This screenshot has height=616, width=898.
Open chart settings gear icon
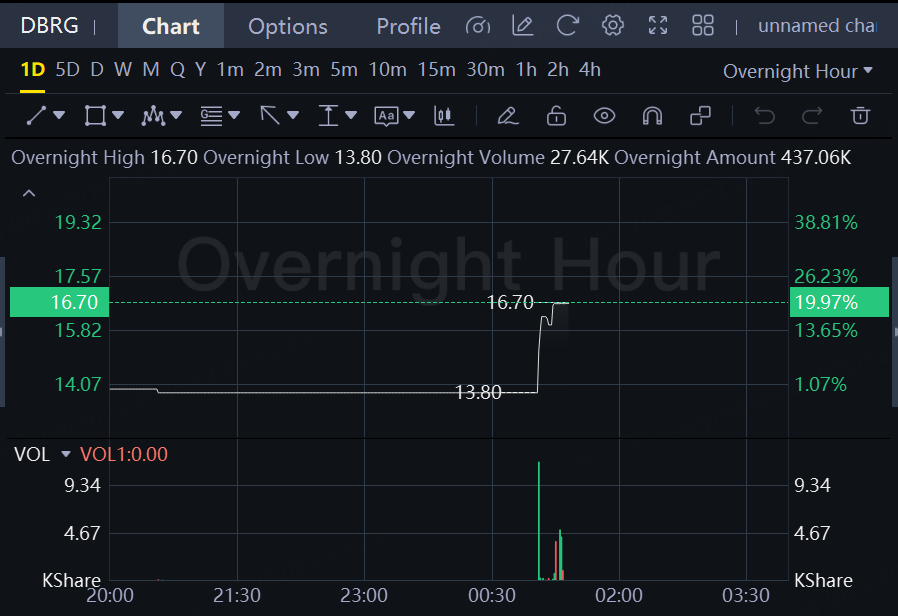(612, 26)
